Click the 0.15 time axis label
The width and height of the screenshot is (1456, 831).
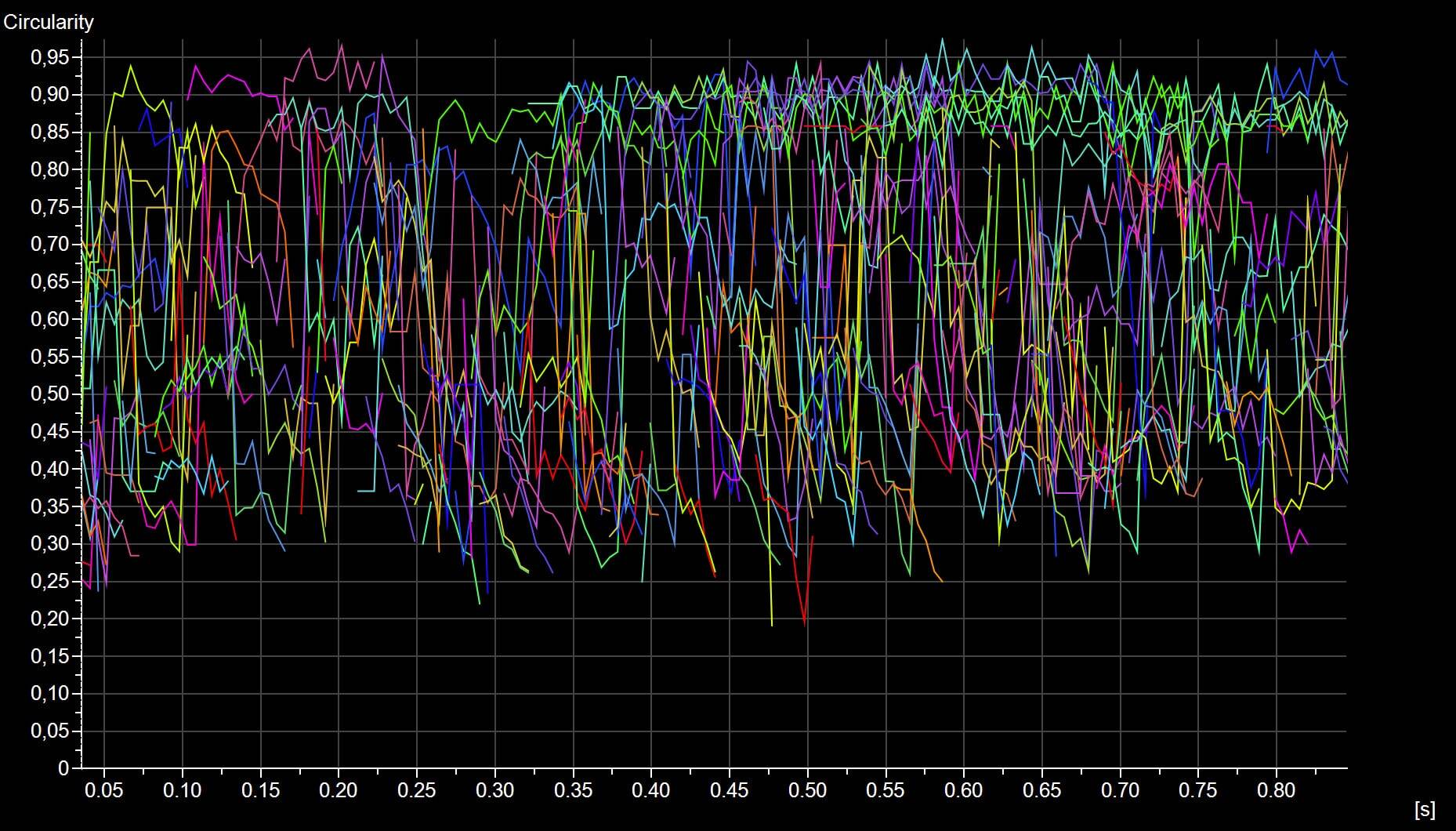pos(260,790)
